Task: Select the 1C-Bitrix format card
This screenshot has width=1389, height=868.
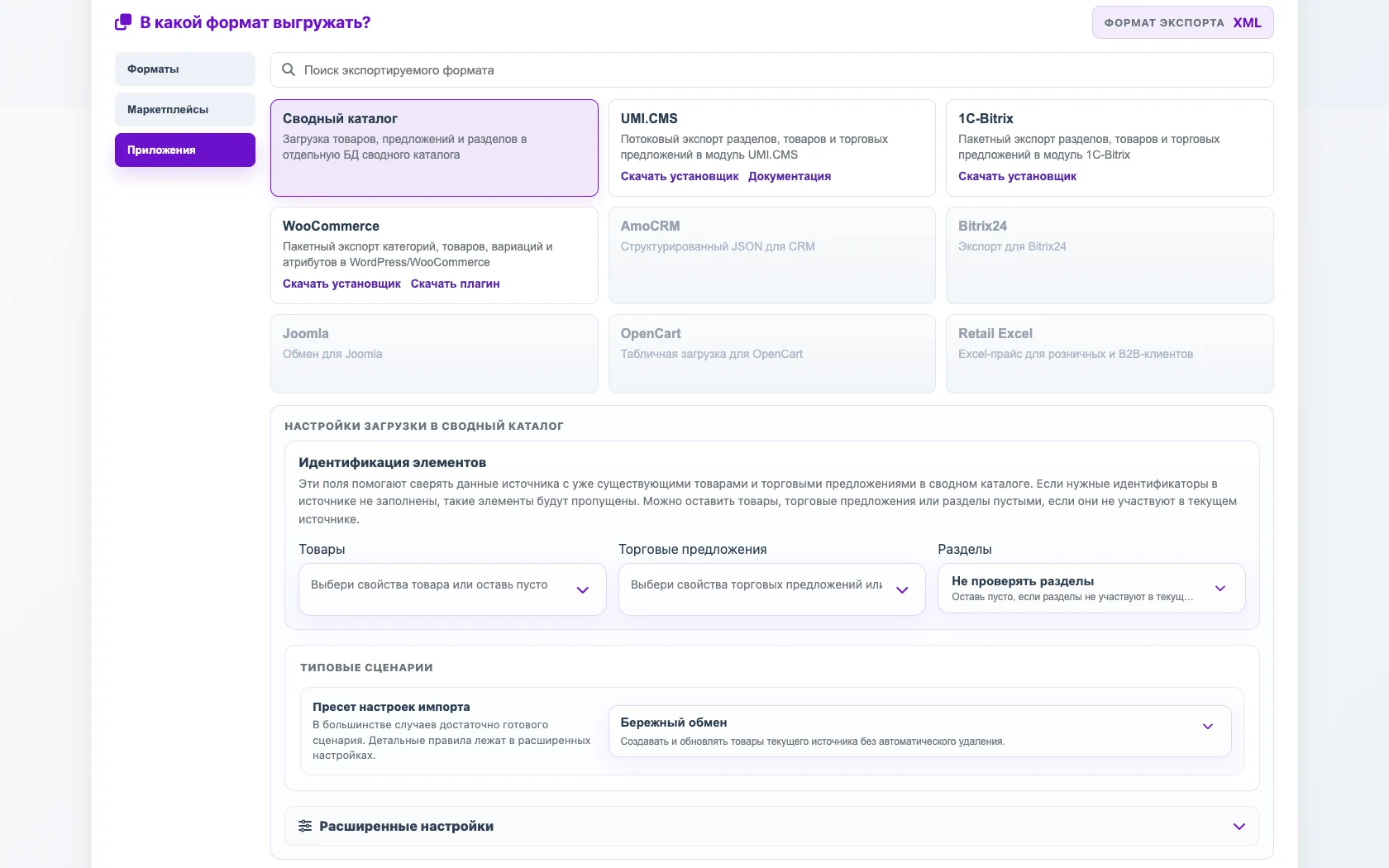Action: [x=1110, y=148]
